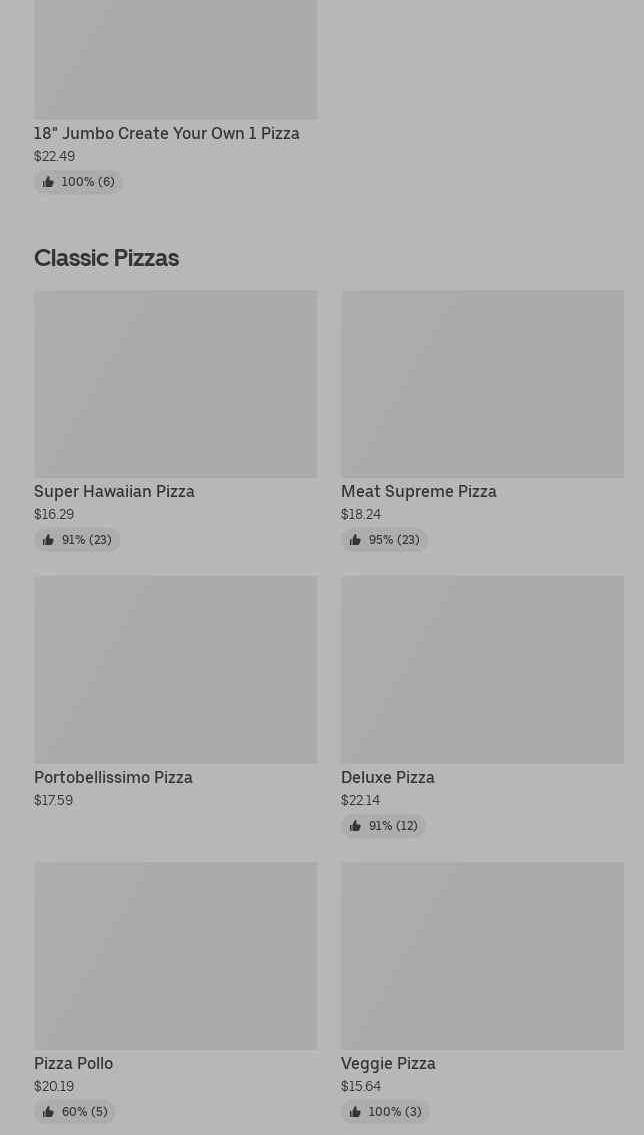Click thumbs-up icon under Meat Supreme Pizza
644x1135 pixels.
(355, 540)
